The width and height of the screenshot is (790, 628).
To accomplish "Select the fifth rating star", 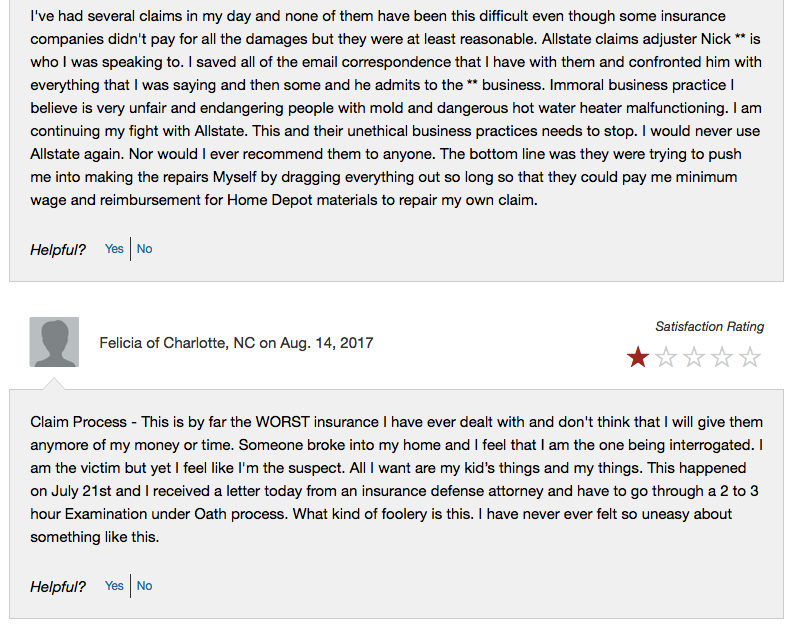I will pyautogui.click(x=749, y=357).
